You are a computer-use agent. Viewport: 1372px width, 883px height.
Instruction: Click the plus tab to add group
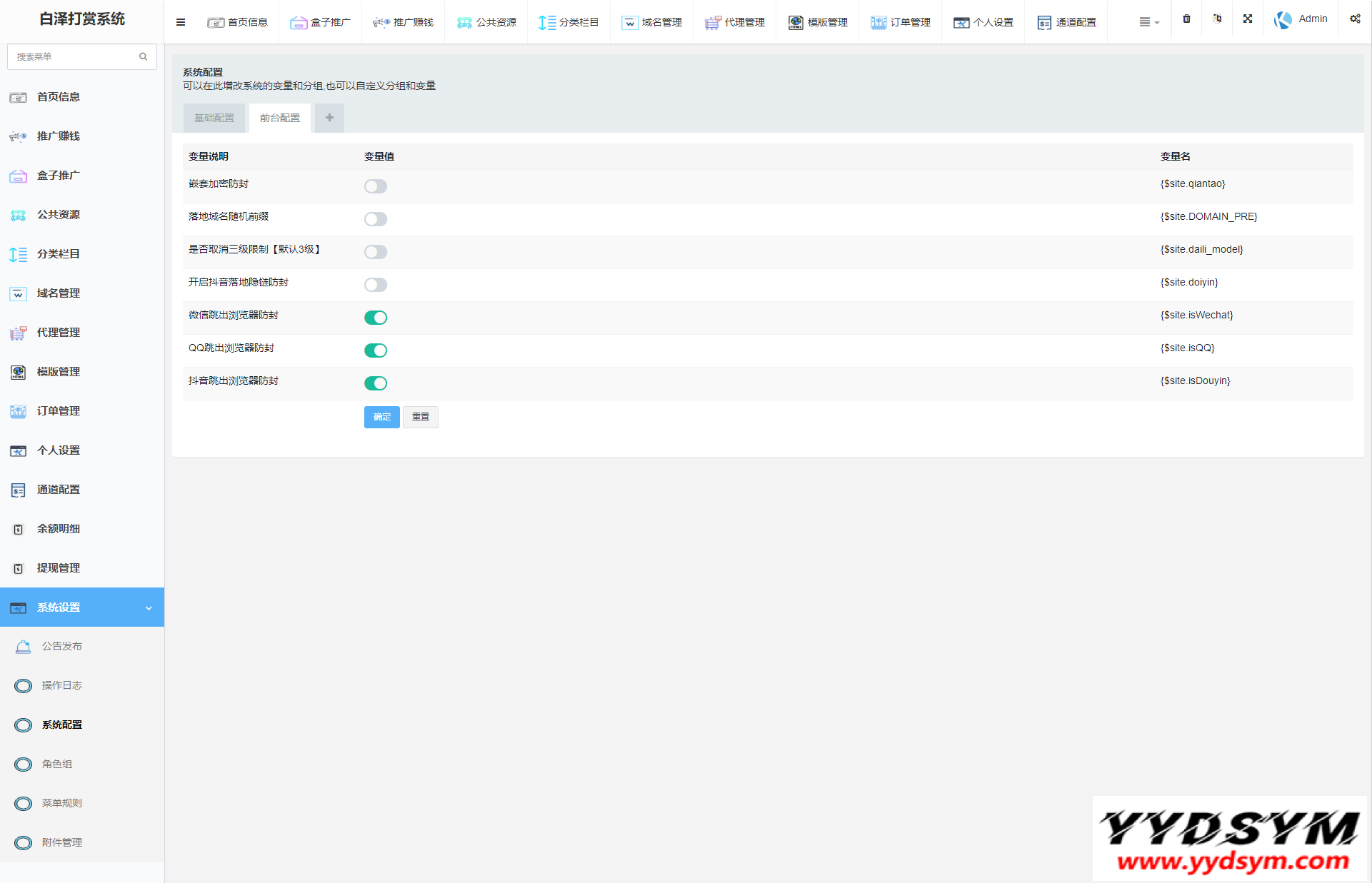coord(329,118)
